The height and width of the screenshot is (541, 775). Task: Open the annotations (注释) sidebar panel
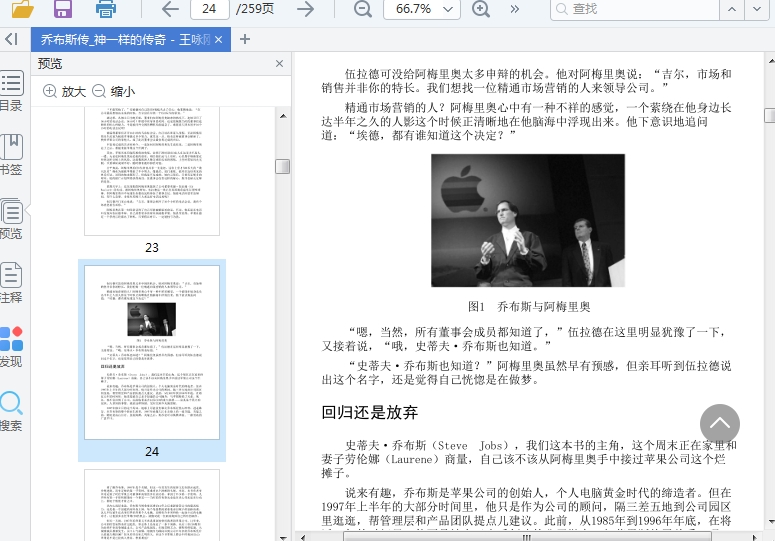coord(12,283)
